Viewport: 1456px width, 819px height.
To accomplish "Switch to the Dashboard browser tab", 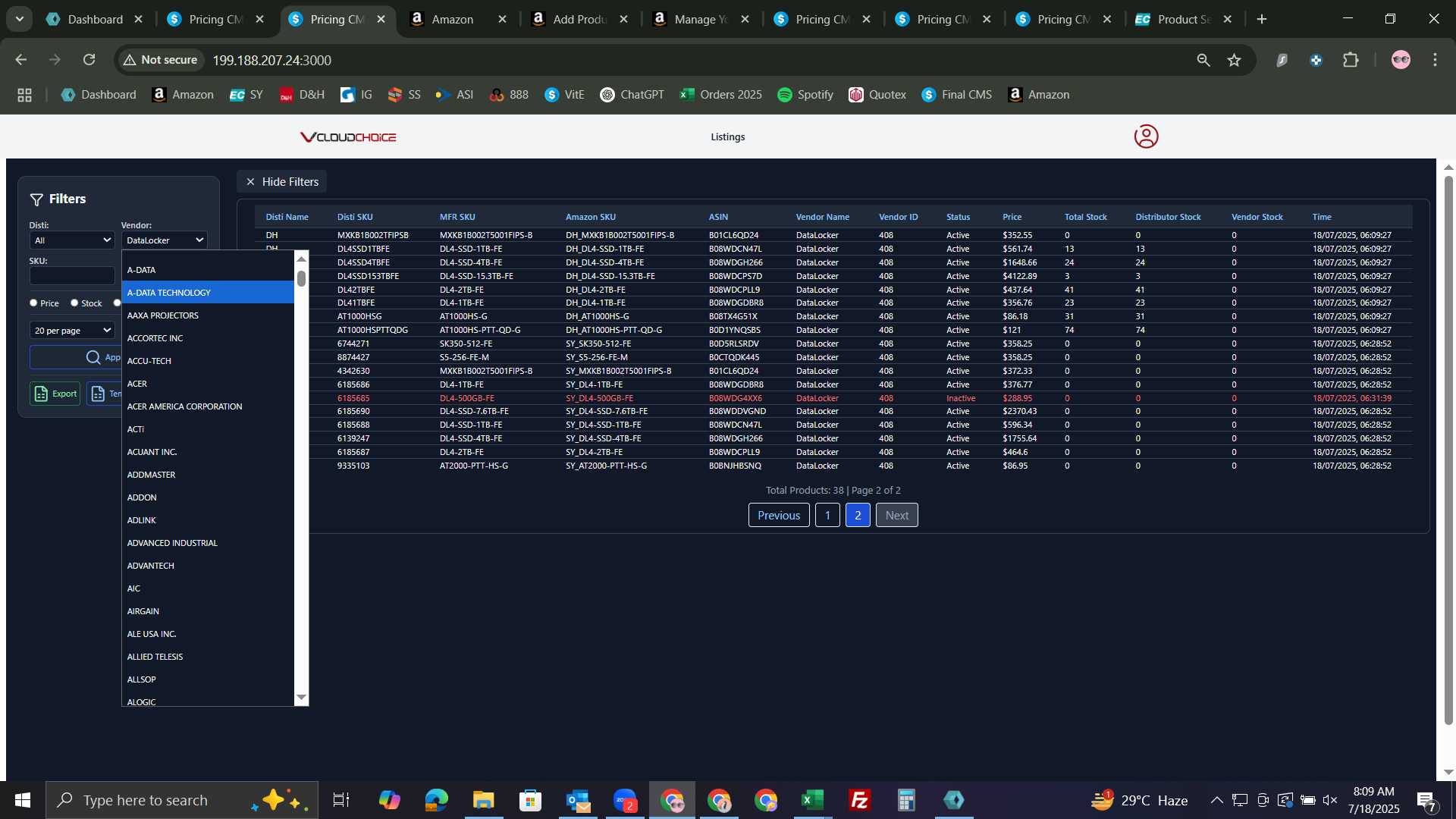I will point(95,19).
